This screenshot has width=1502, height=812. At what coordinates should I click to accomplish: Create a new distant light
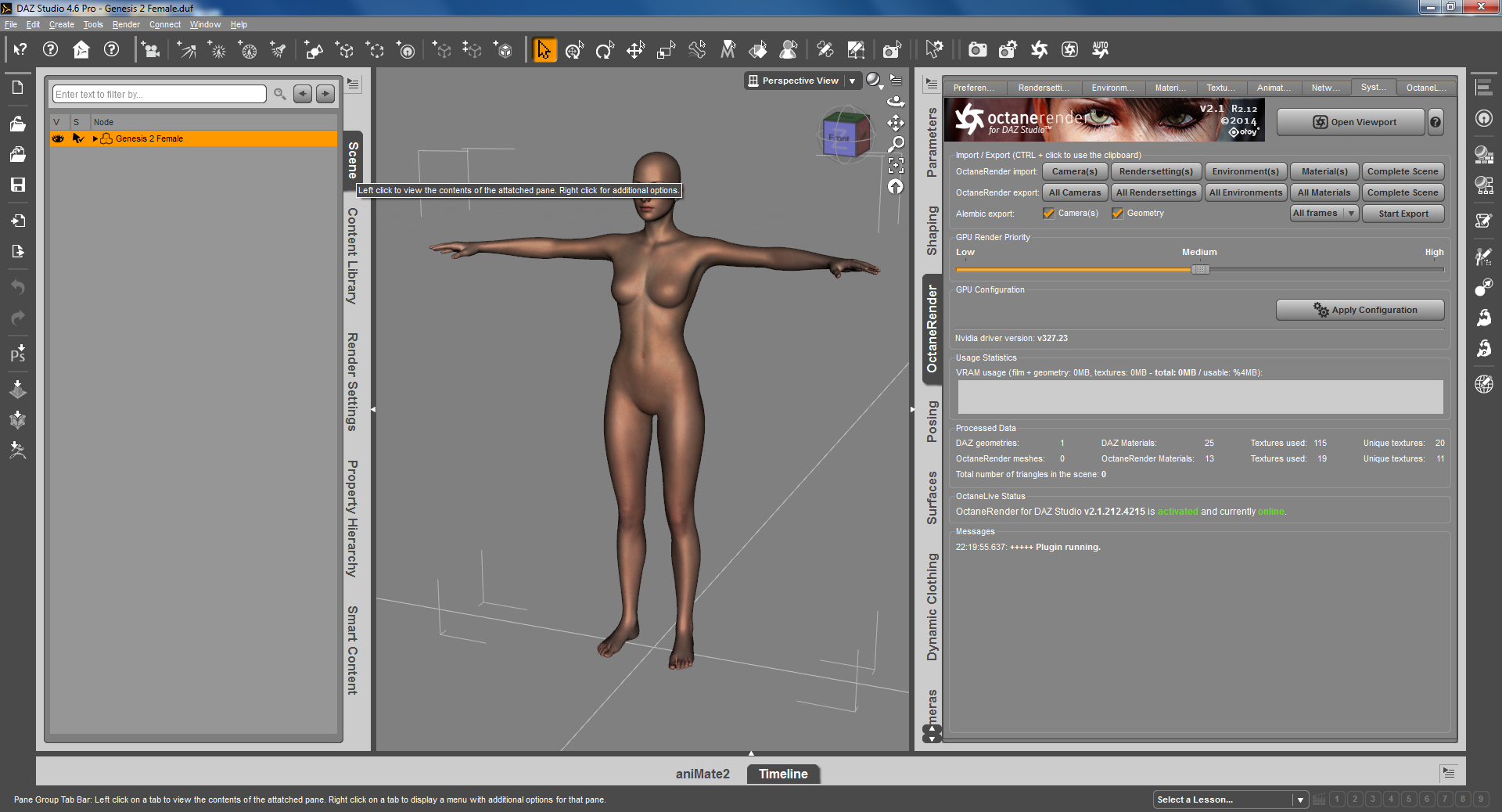[186, 50]
